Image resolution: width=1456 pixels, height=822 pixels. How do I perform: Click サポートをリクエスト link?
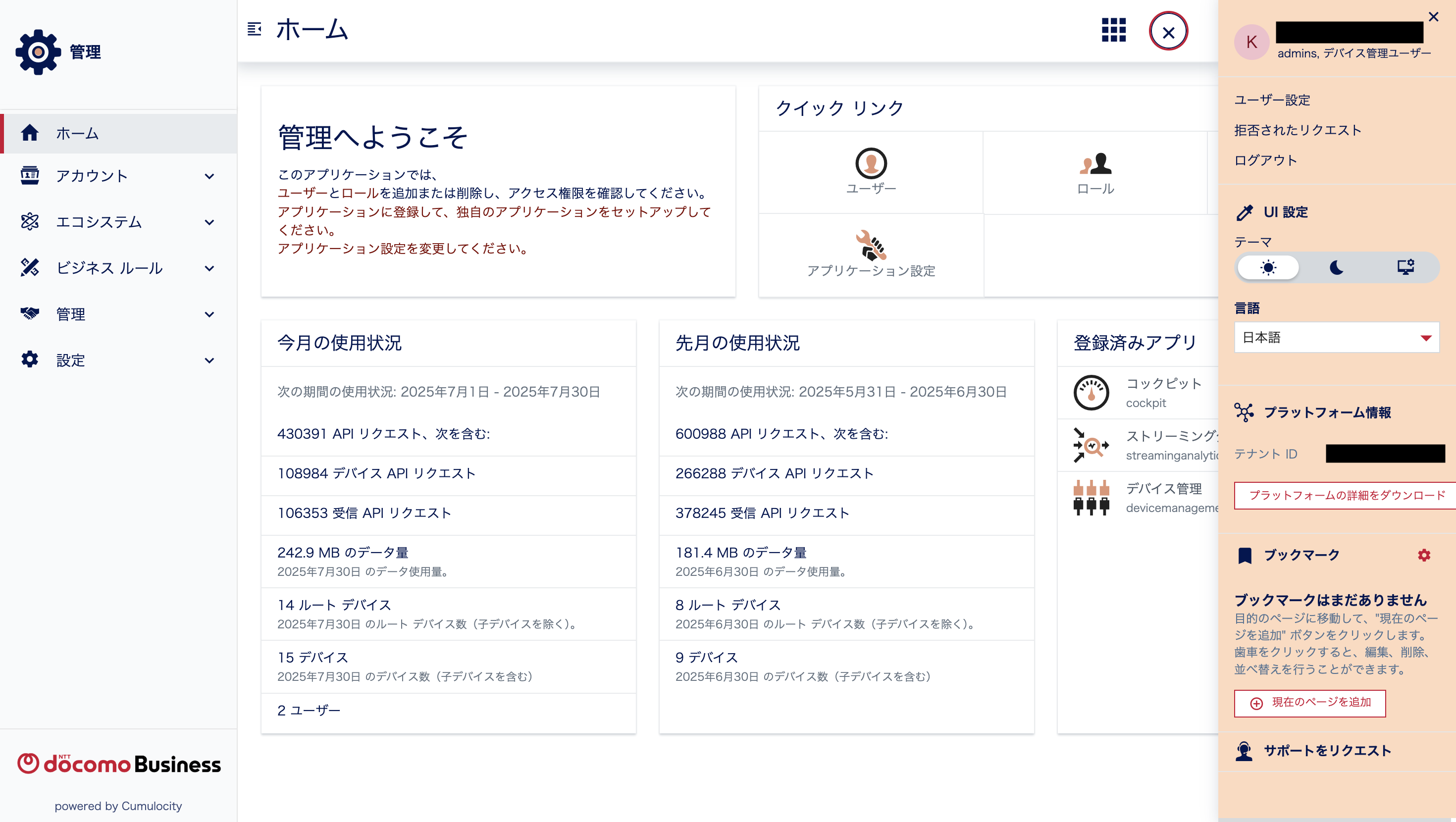pos(1327,751)
